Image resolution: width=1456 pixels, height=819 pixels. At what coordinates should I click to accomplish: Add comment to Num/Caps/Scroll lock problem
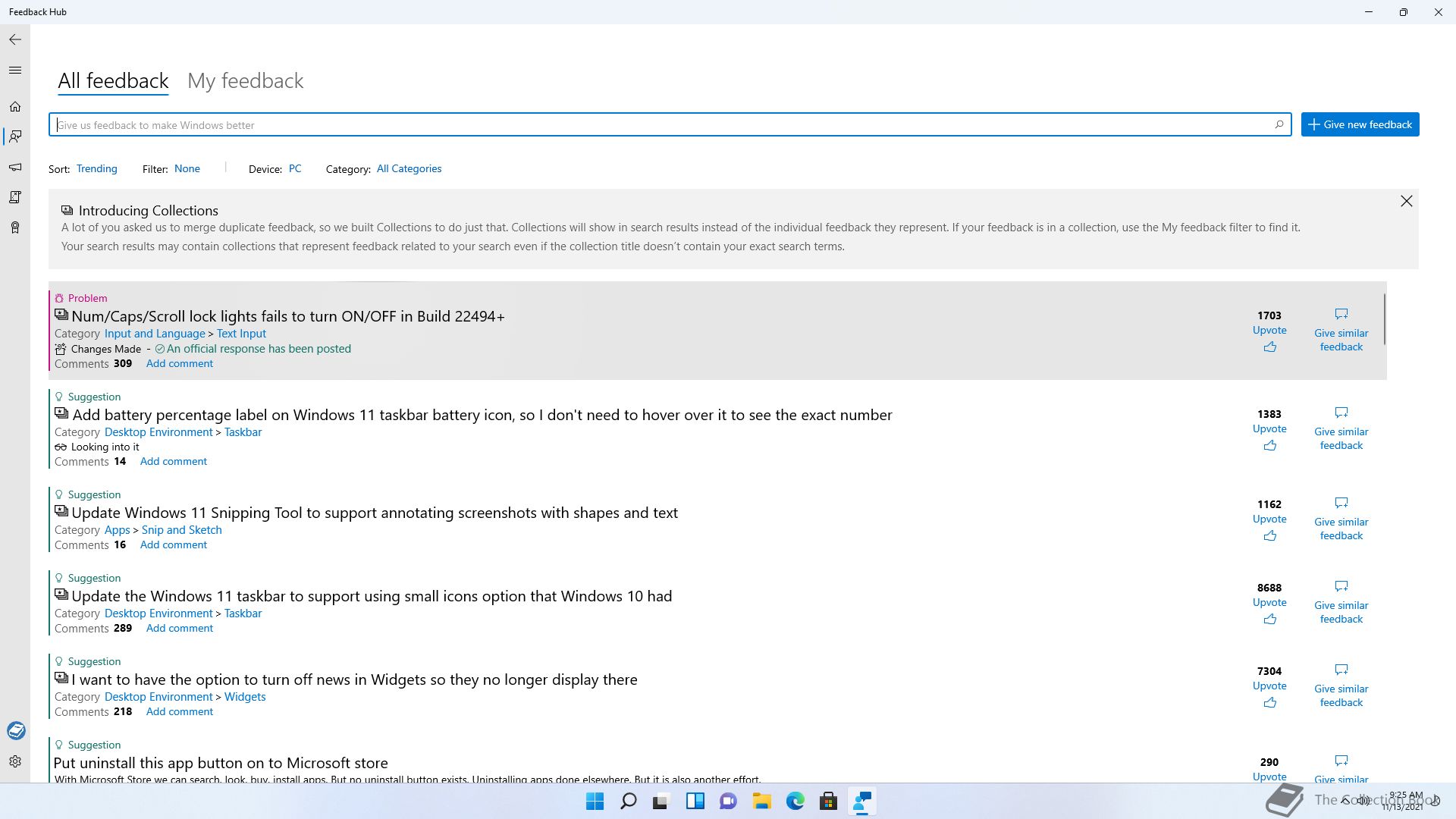tap(180, 363)
